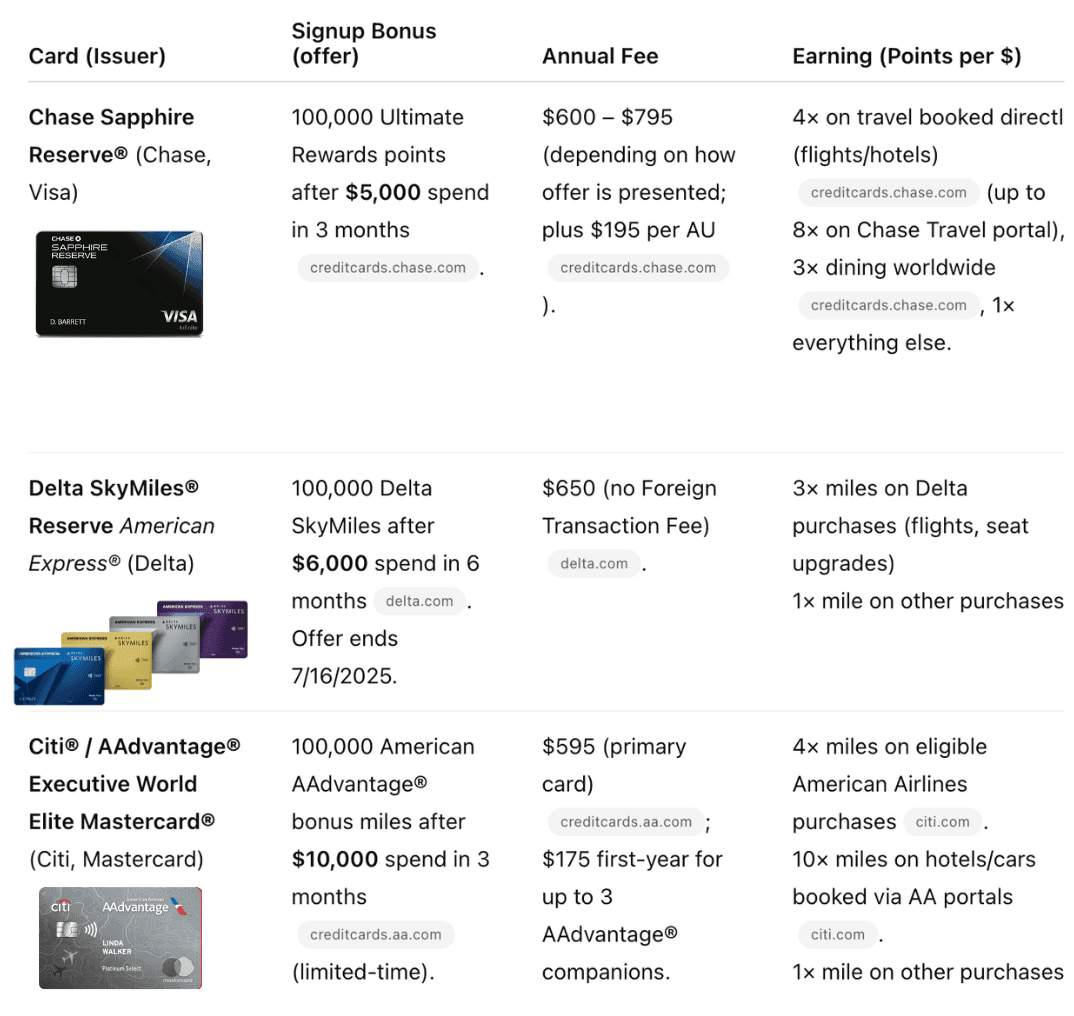Open creditcards.aa.com link in Signup Bonus column
This screenshot has width=1074, height=1016.
(x=375, y=934)
